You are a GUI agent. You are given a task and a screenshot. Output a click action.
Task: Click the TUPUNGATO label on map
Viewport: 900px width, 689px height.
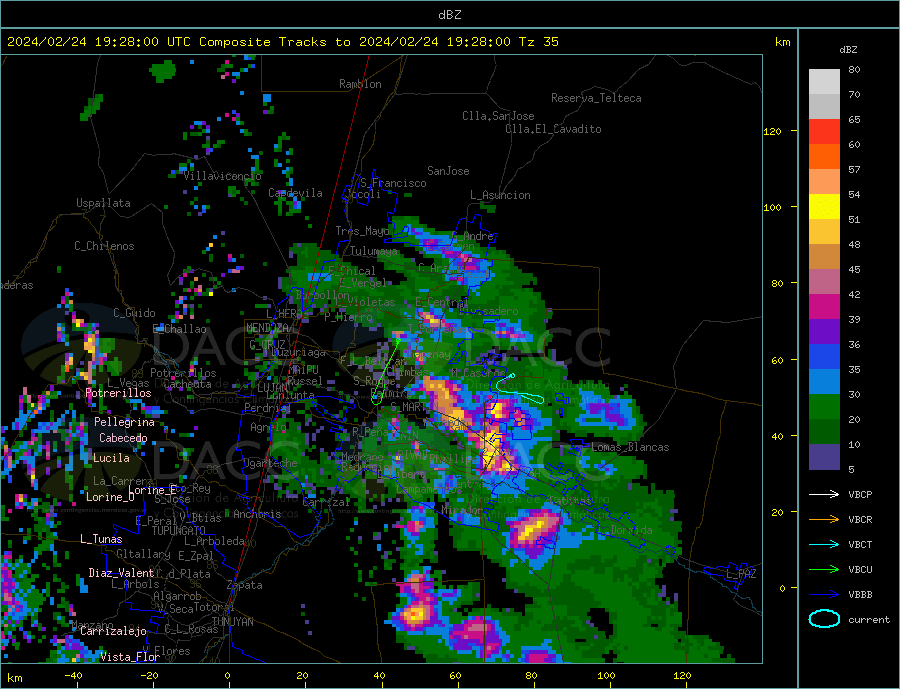pos(179,531)
